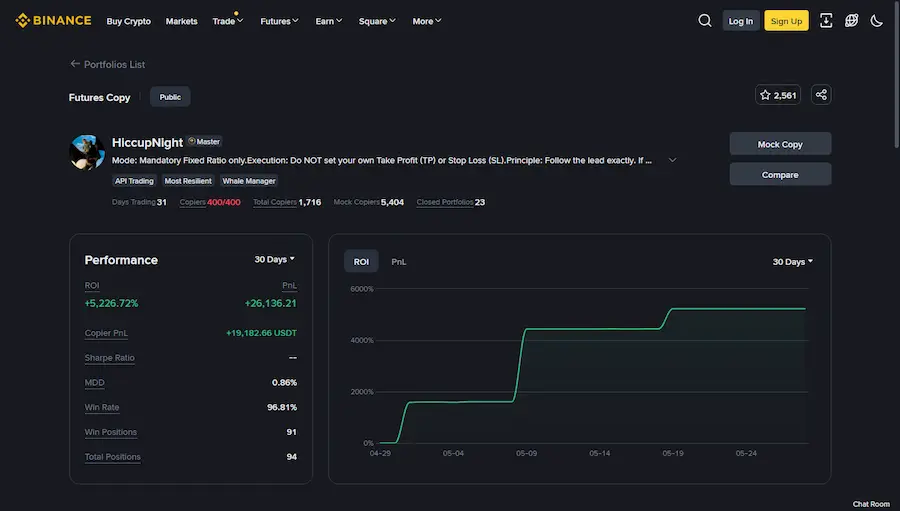Click the API Trading tag
This screenshot has height=511, width=900.
[134, 181]
